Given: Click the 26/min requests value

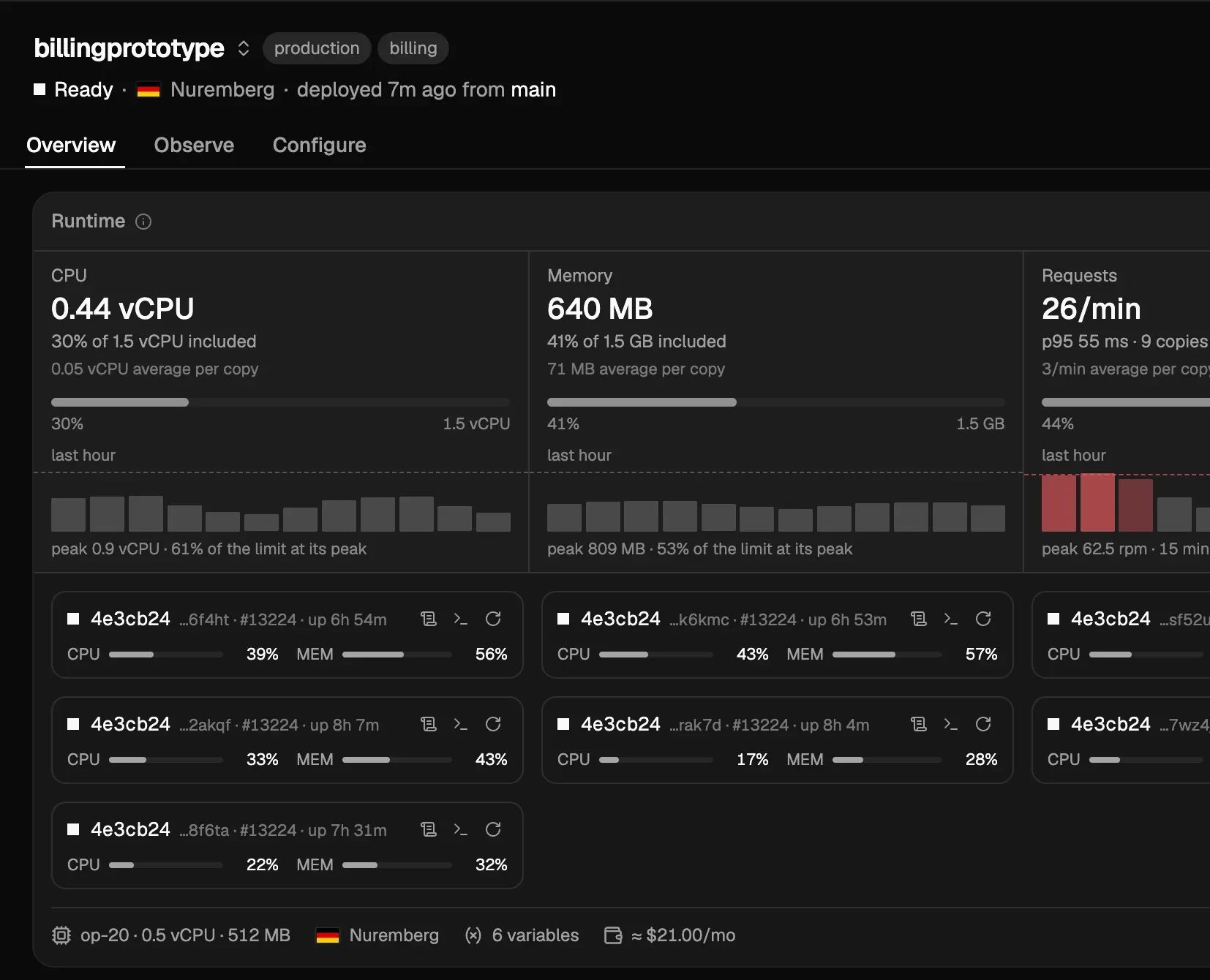Looking at the screenshot, I should (1091, 309).
